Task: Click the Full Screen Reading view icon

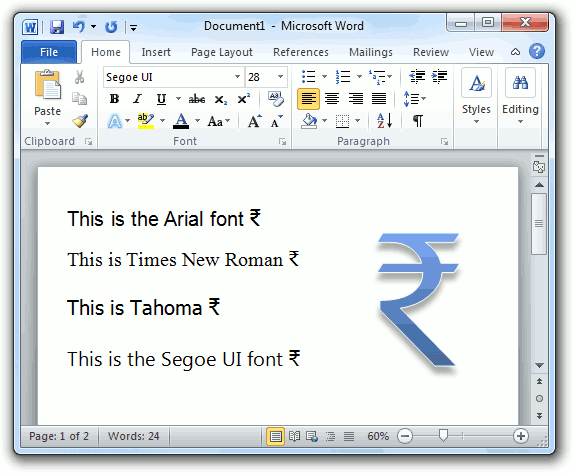Action: (x=294, y=436)
